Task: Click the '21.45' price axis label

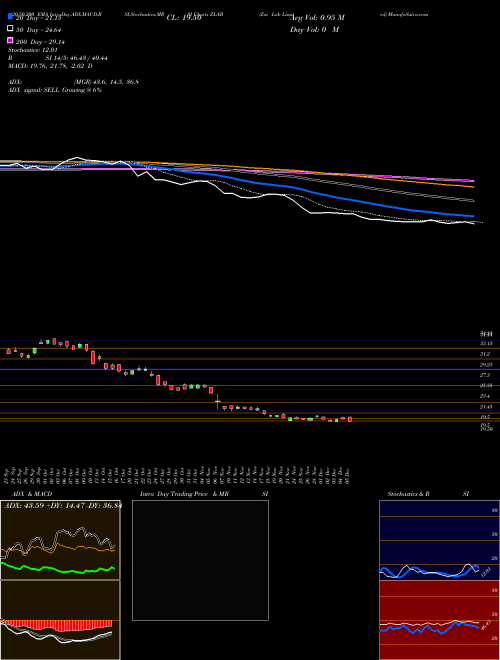Action: (x=487, y=406)
